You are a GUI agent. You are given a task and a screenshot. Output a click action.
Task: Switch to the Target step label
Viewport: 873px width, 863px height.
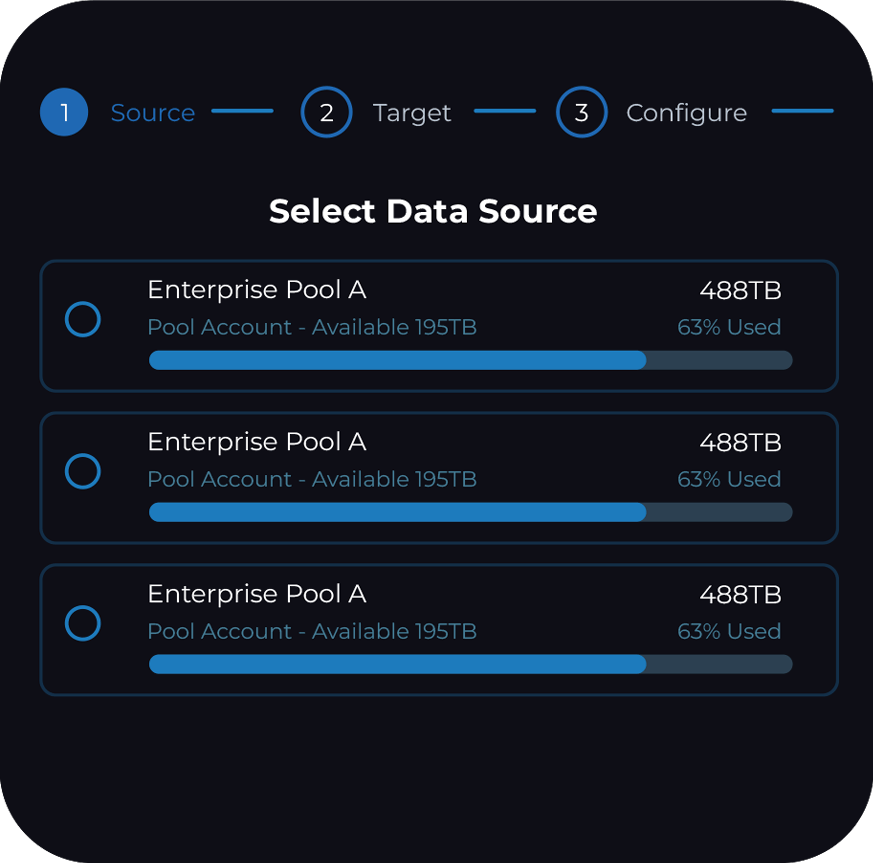(412, 113)
